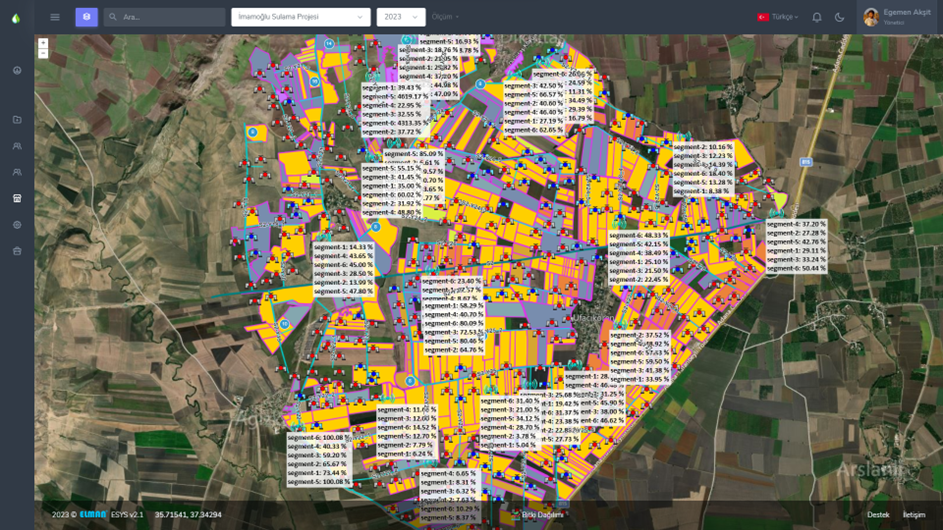
Task: Click into the Ara... search field
Action: (164, 17)
